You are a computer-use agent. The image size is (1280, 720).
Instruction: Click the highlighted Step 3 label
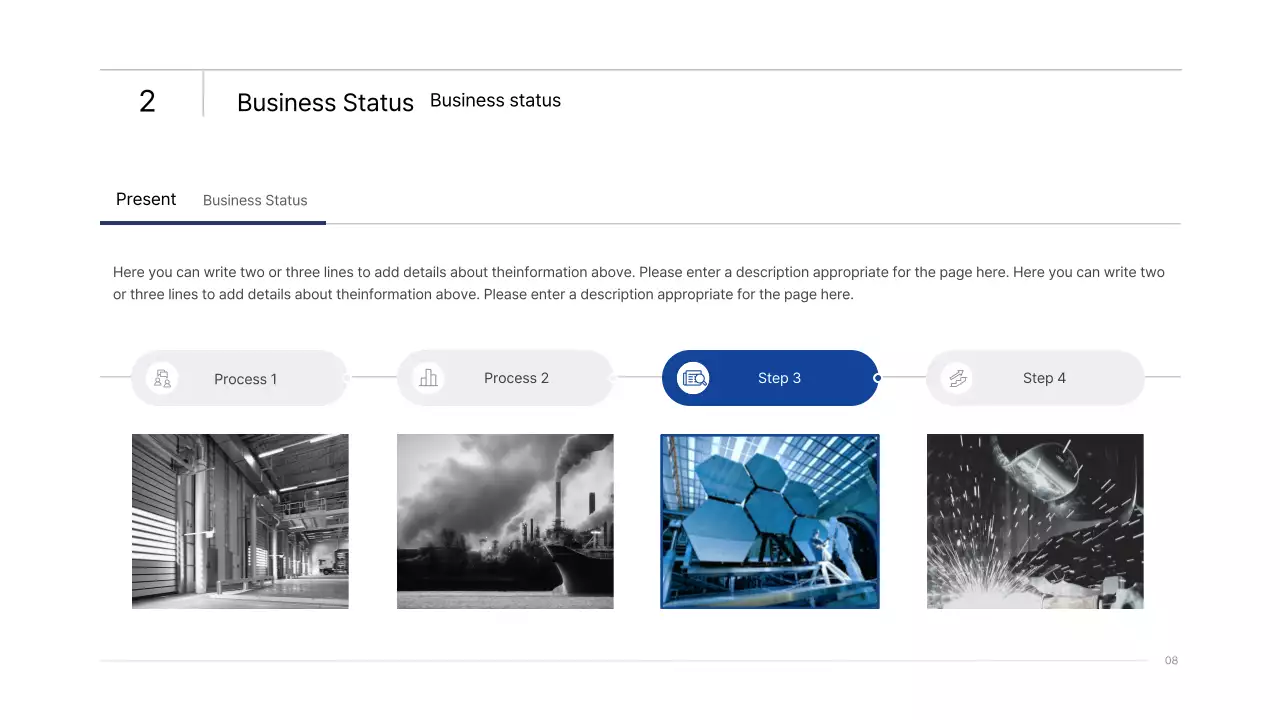(779, 378)
